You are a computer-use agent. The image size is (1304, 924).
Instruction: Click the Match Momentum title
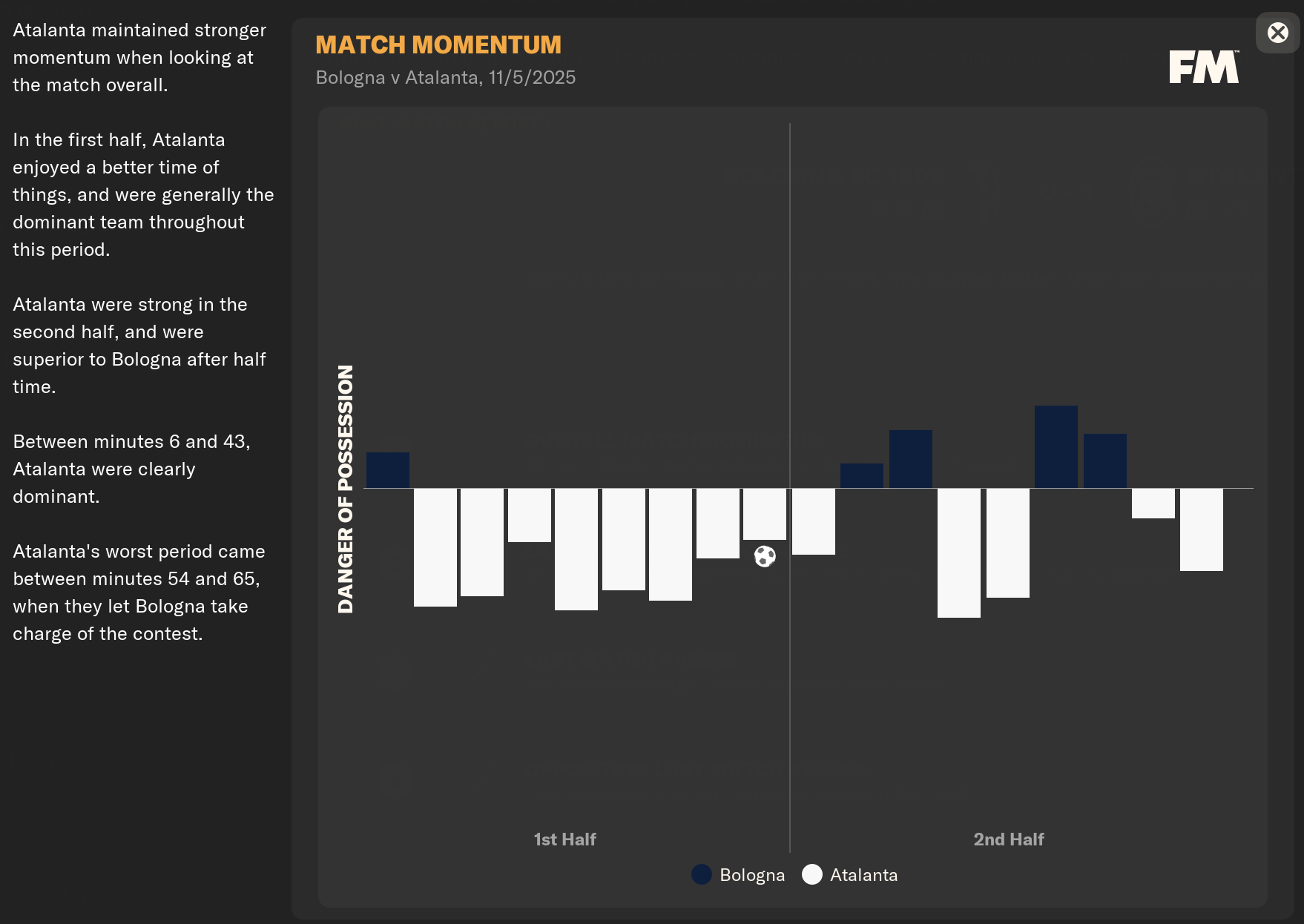[438, 45]
